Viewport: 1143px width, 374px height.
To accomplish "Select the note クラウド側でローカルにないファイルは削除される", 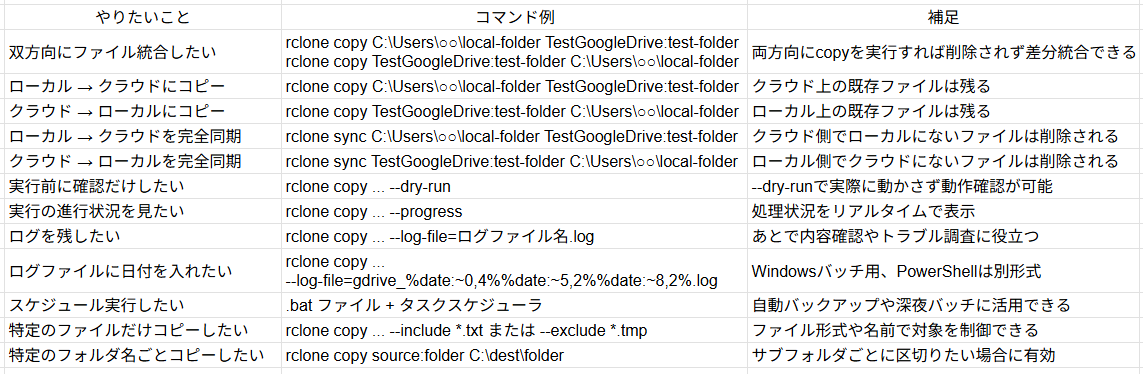I will (944, 136).
